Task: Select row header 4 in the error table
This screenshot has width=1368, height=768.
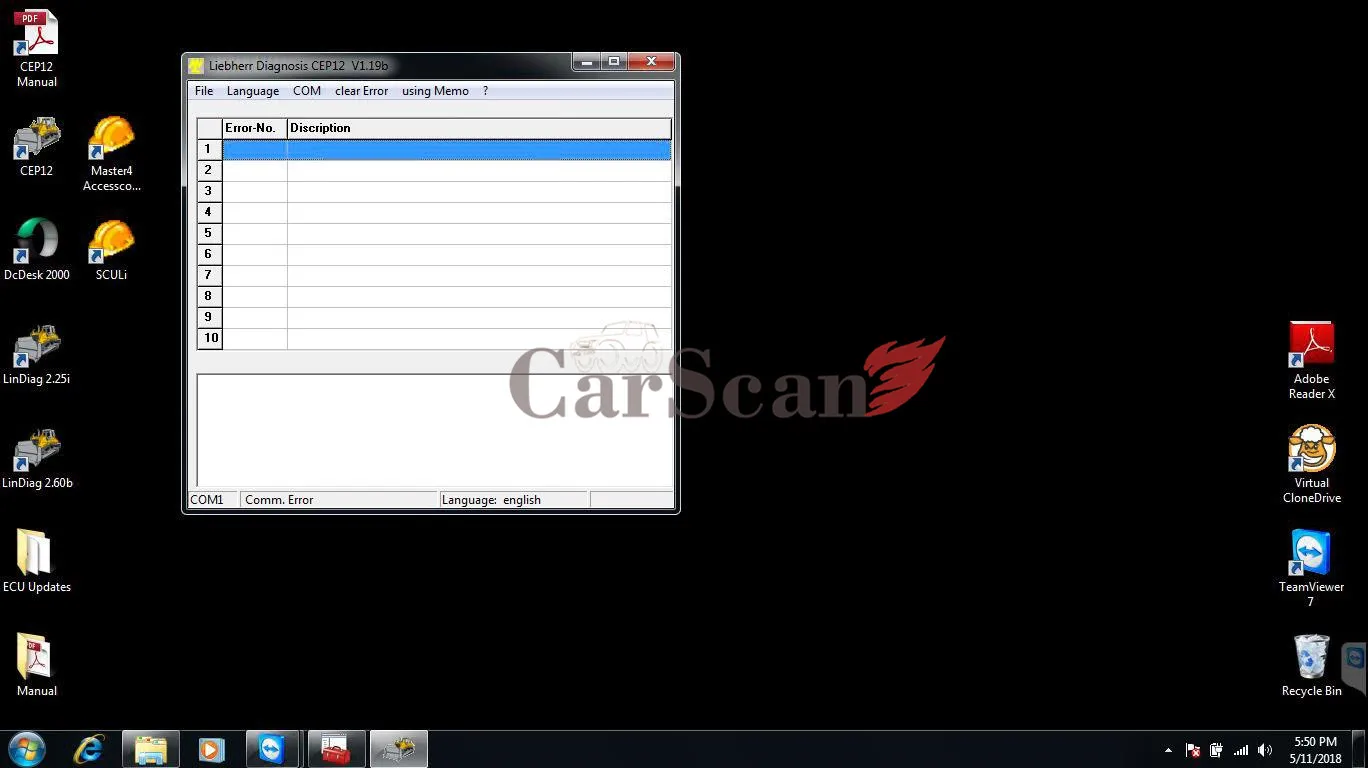Action: coord(209,212)
